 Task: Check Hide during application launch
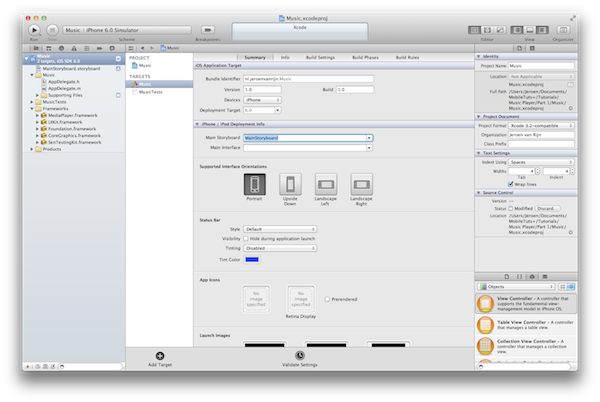pos(246,239)
